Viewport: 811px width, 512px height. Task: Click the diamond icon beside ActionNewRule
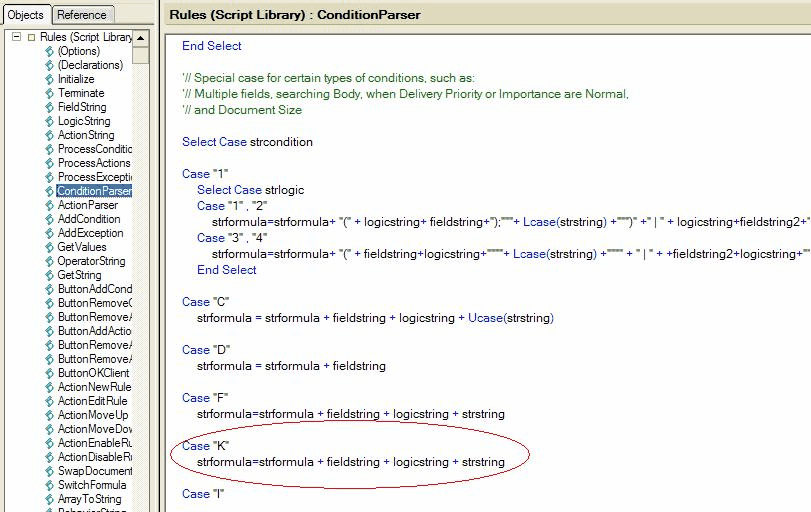49,386
